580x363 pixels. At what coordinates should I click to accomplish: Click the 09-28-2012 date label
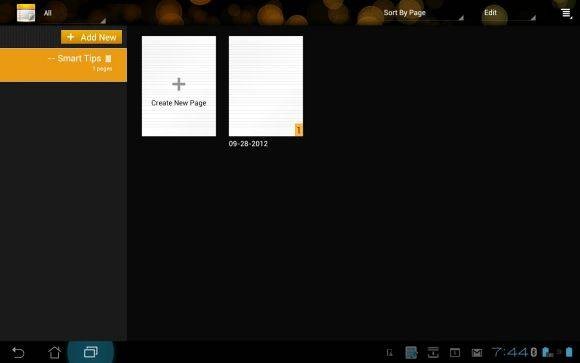point(248,144)
